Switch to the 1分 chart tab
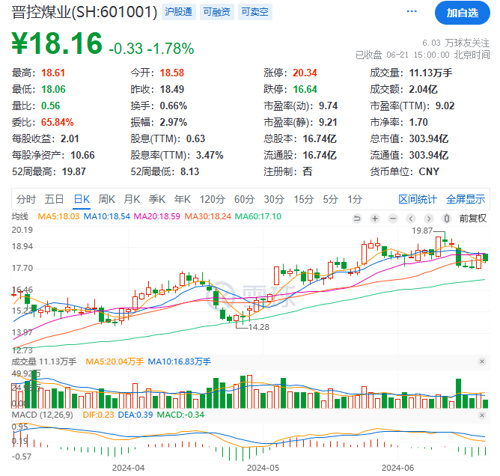This screenshot has width=500, height=476. pos(355,199)
